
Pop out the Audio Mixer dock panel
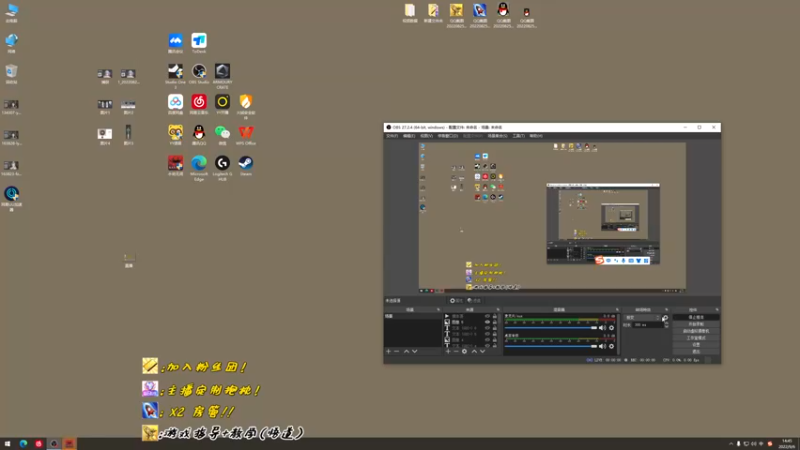[617, 310]
